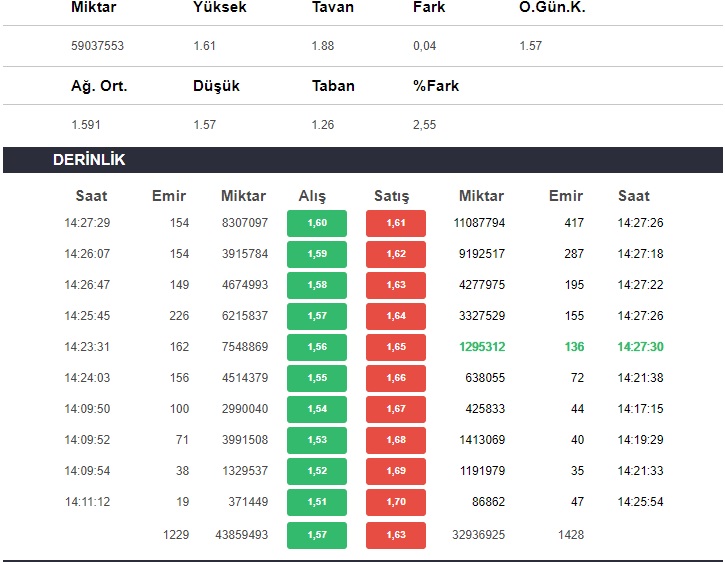Choose the red 1,63 ask beside 4277975
The image size is (725, 562).
pyautogui.click(x=396, y=285)
